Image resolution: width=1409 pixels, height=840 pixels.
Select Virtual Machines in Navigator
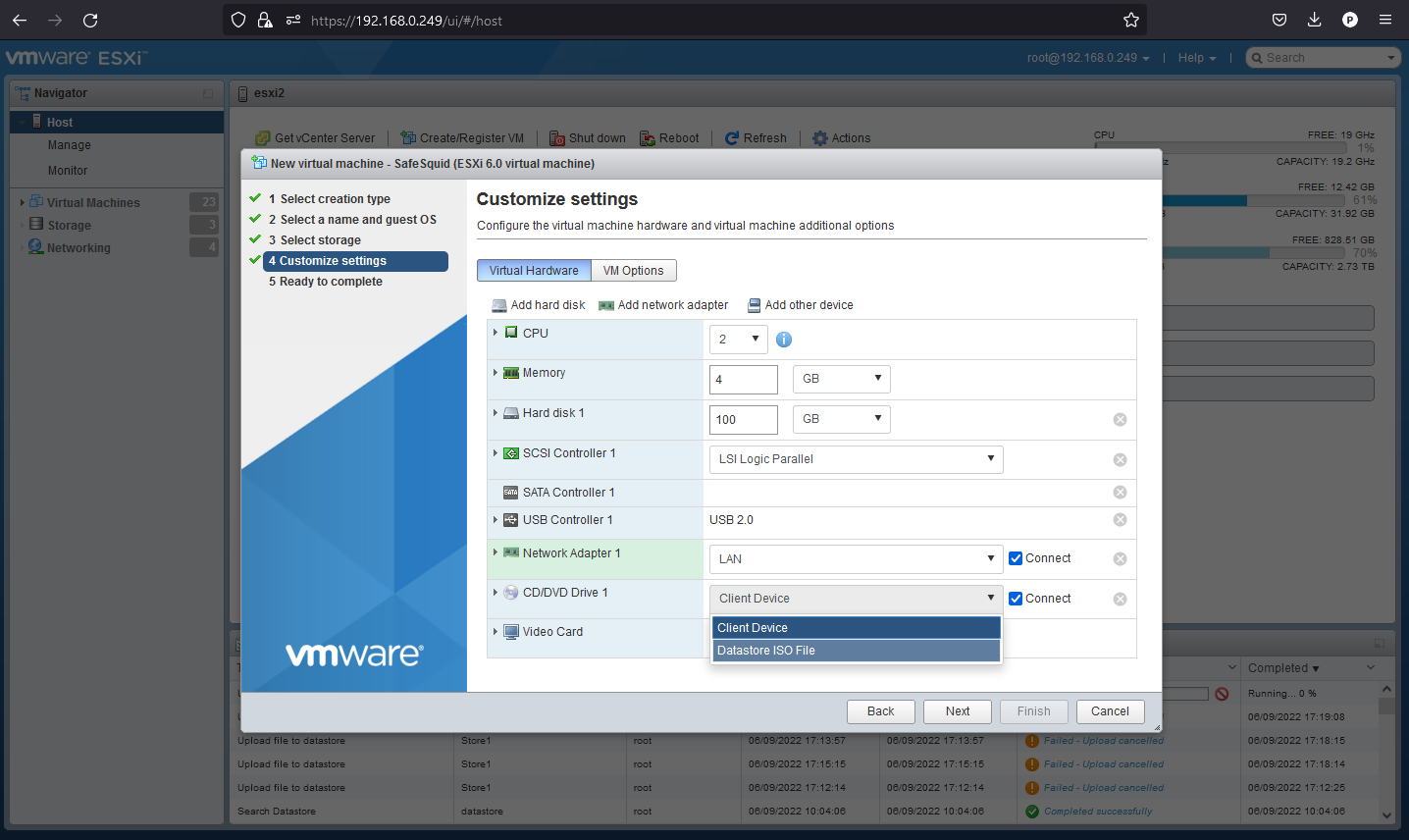pos(93,203)
